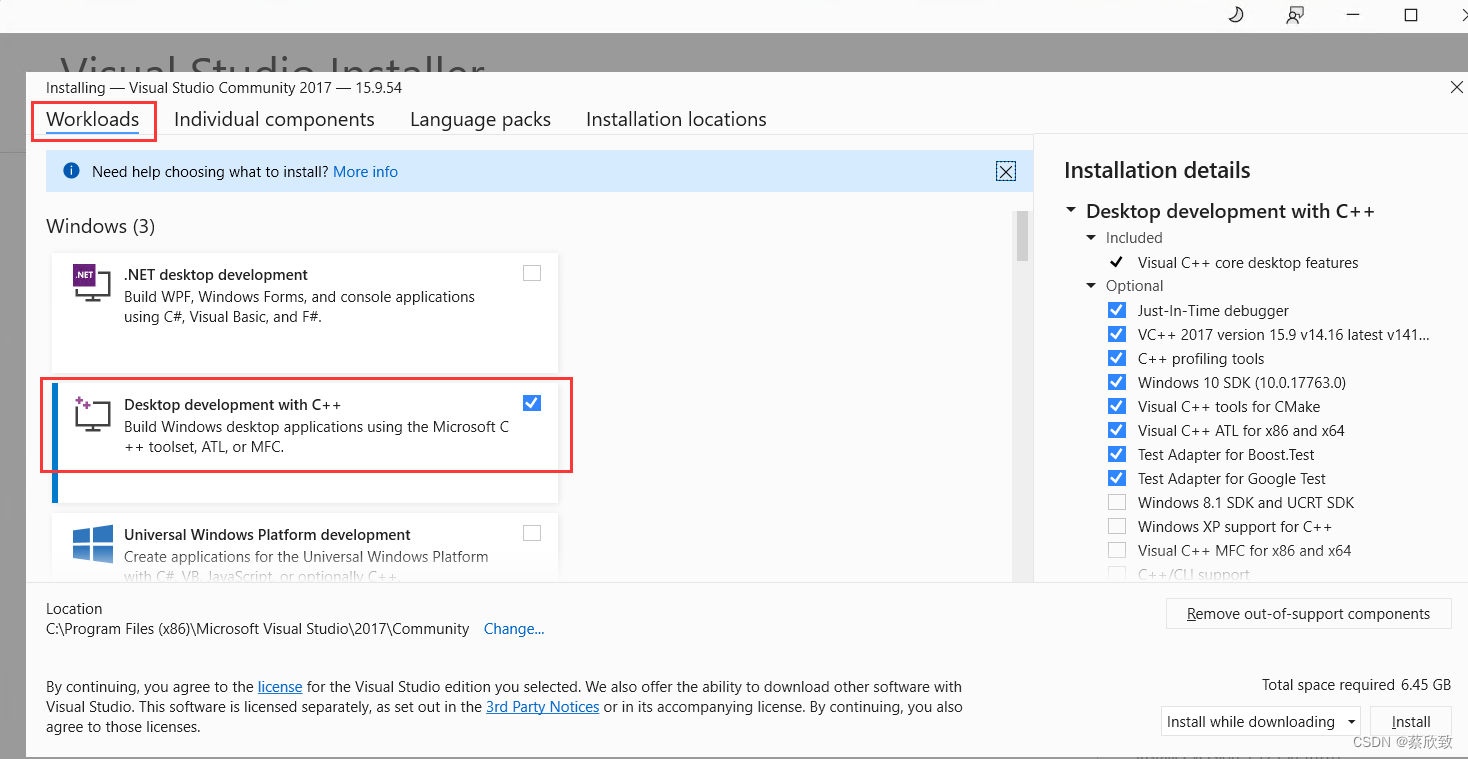Check Universal Windows Platform development workload

pyautogui.click(x=532, y=533)
